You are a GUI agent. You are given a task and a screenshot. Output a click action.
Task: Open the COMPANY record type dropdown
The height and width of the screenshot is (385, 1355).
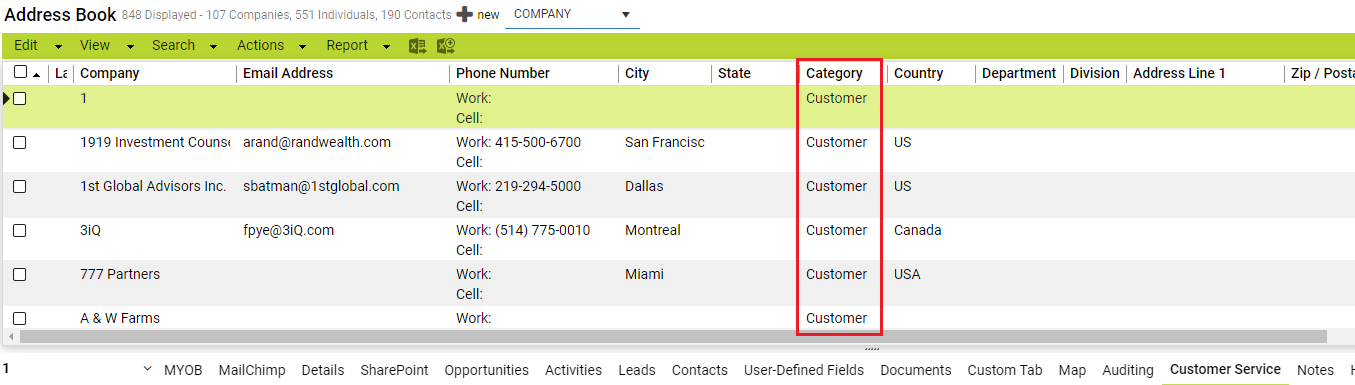(x=572, y=15)
